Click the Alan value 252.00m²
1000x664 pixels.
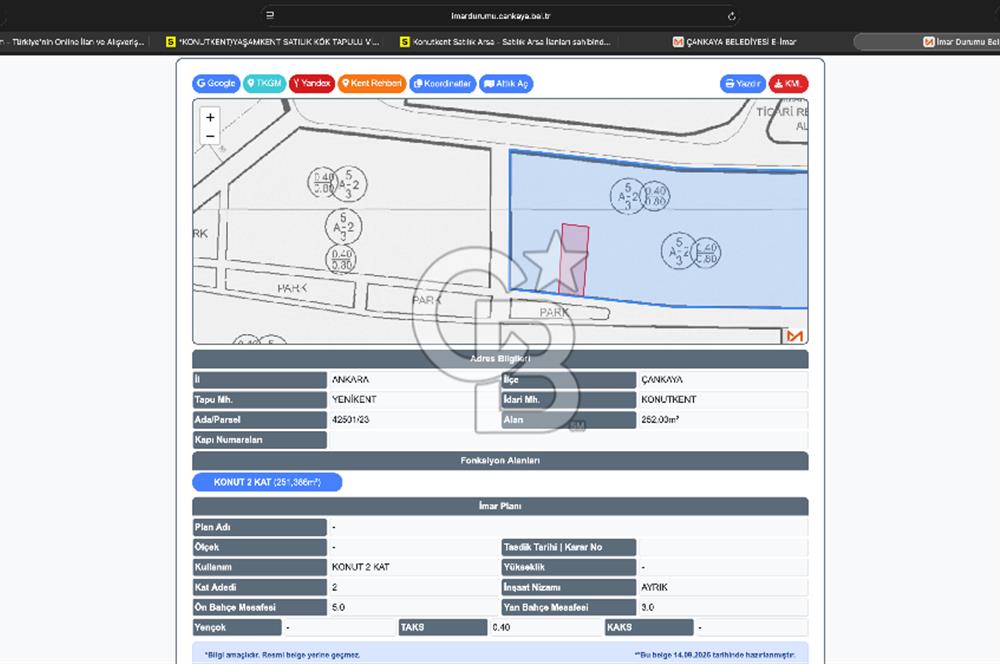(x=660, y=420)
